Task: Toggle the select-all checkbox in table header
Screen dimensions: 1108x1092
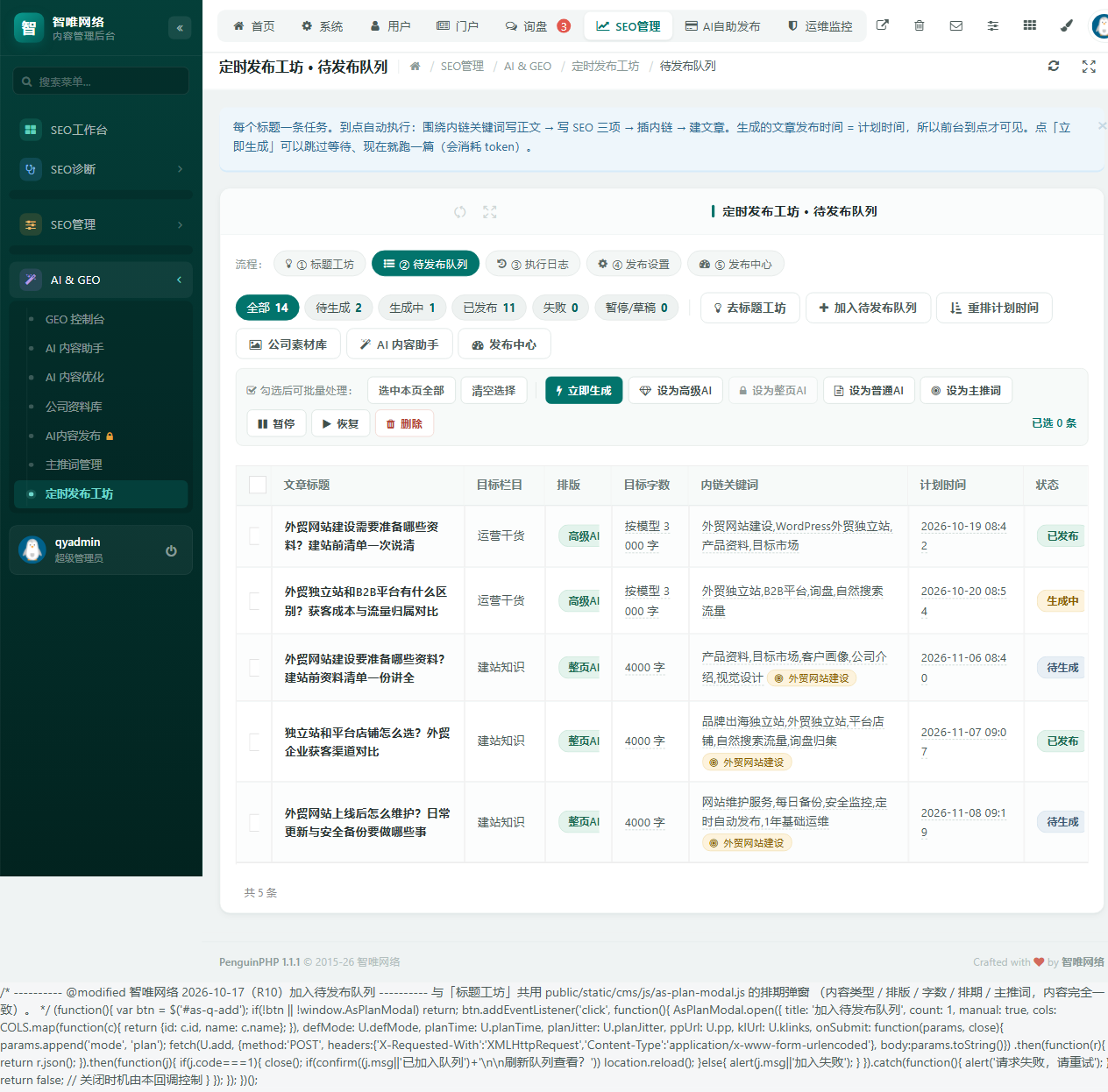Action: [258, 485]
